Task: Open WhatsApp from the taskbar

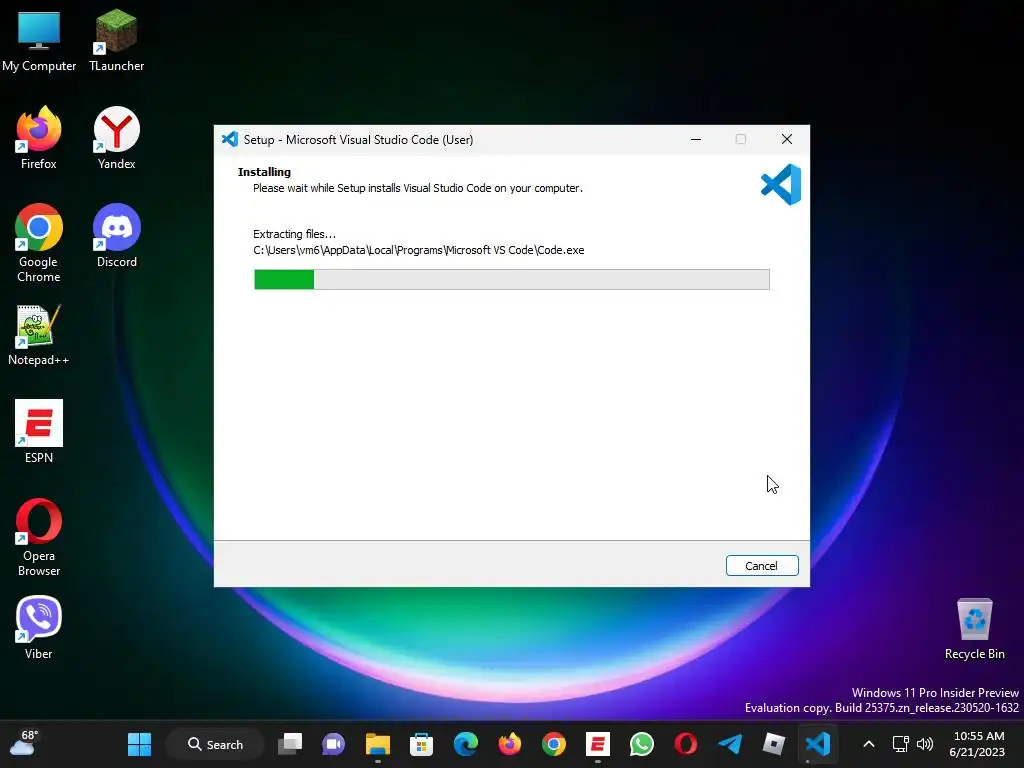Action: [x=641, y=744]
